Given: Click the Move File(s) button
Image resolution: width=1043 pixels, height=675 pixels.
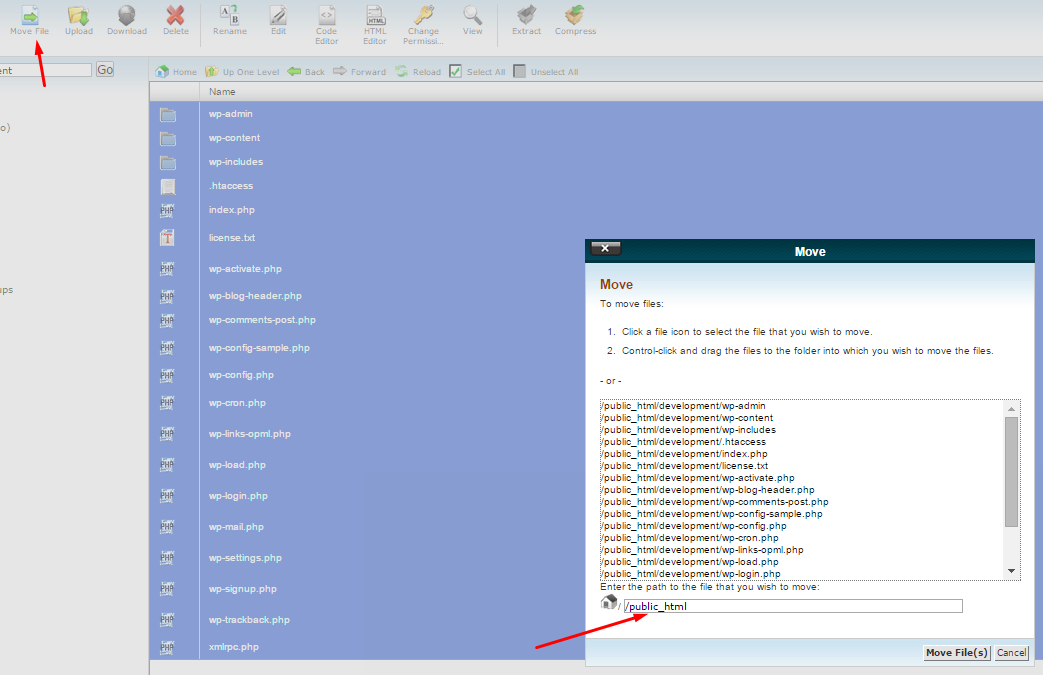Looking at the screenshot, I should tap(957, 653).
